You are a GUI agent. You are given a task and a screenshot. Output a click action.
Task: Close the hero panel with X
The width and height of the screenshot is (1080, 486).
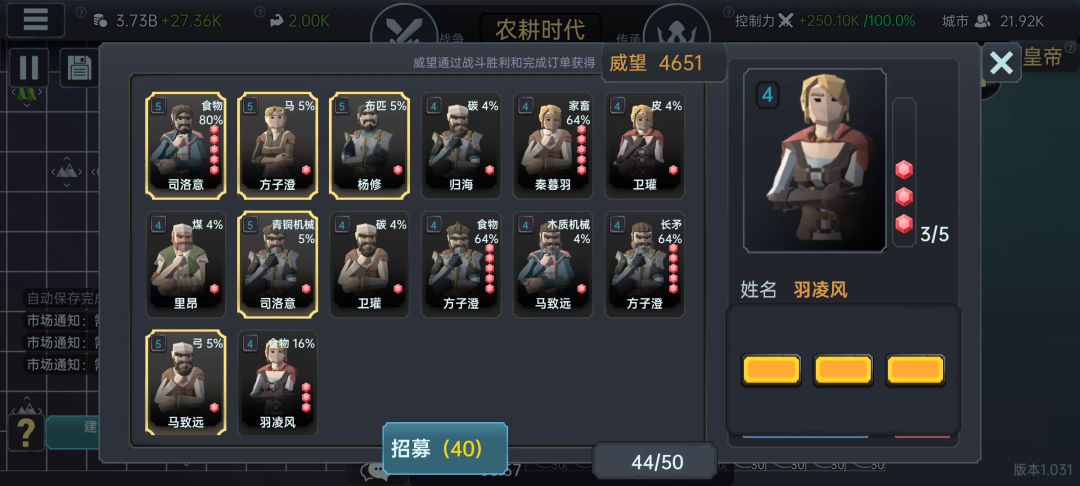click(x=1001, y=63)
